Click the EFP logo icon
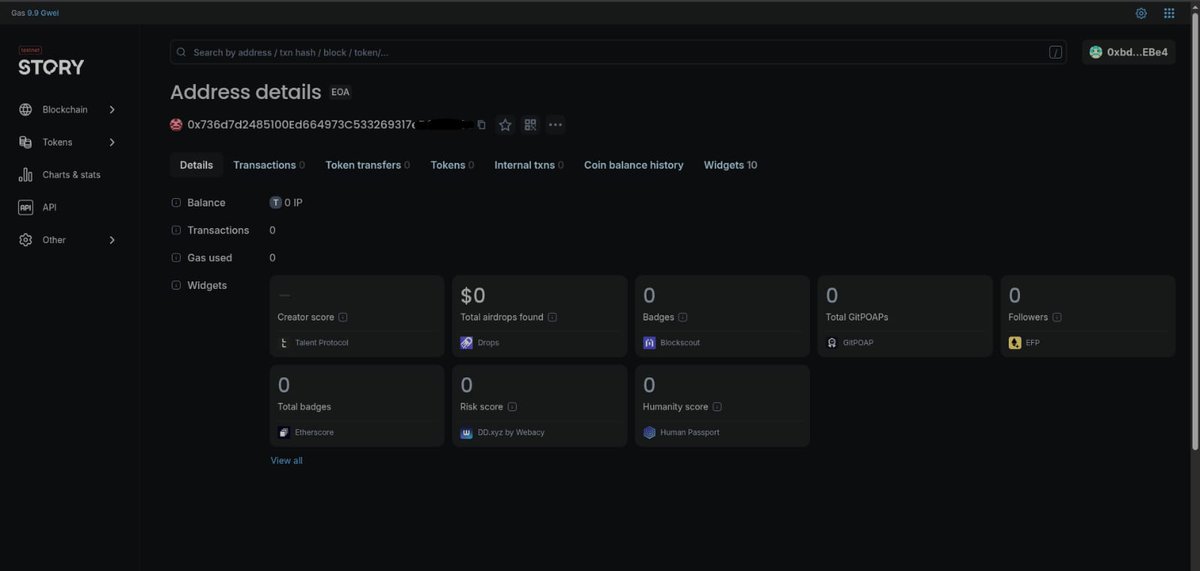 click(1015, 343)
